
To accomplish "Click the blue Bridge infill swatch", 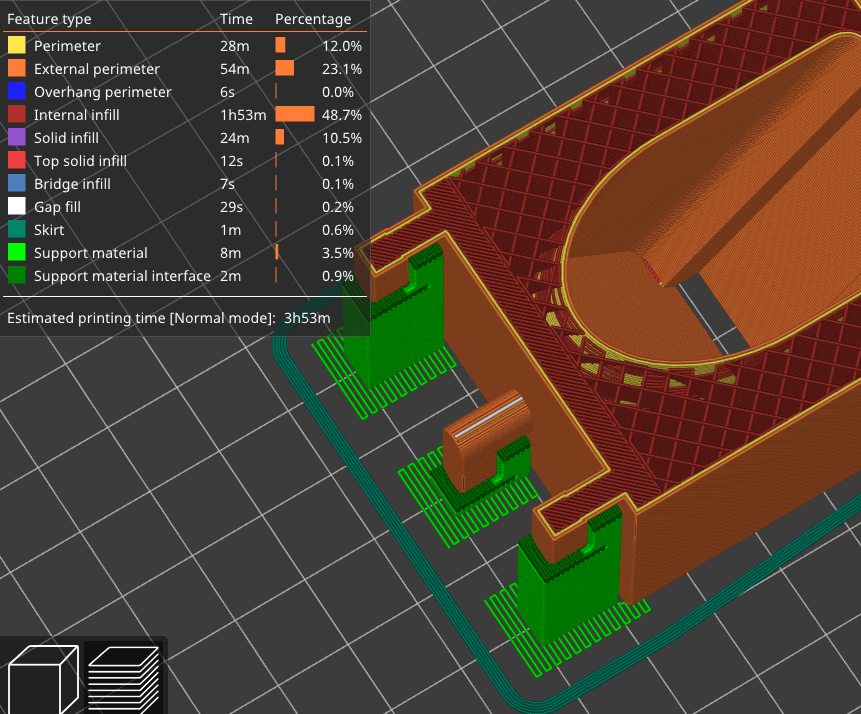I will (x=16, y=184).
